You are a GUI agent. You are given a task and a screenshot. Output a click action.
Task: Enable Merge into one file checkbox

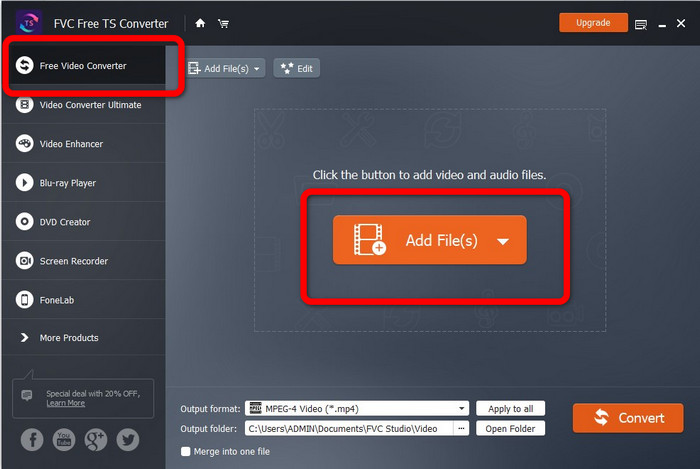(185, 452)
